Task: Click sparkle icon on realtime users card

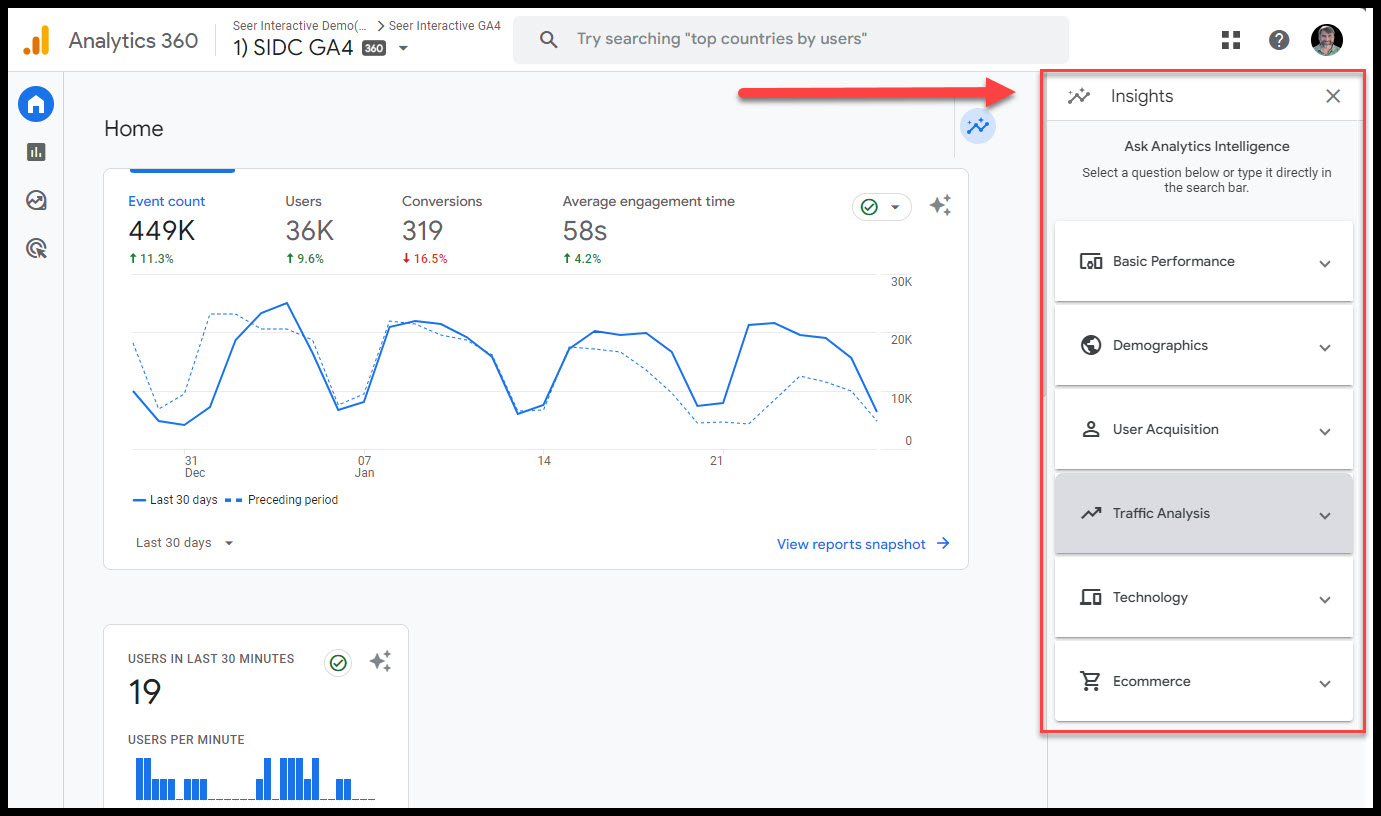Action: tap(380, 661)
